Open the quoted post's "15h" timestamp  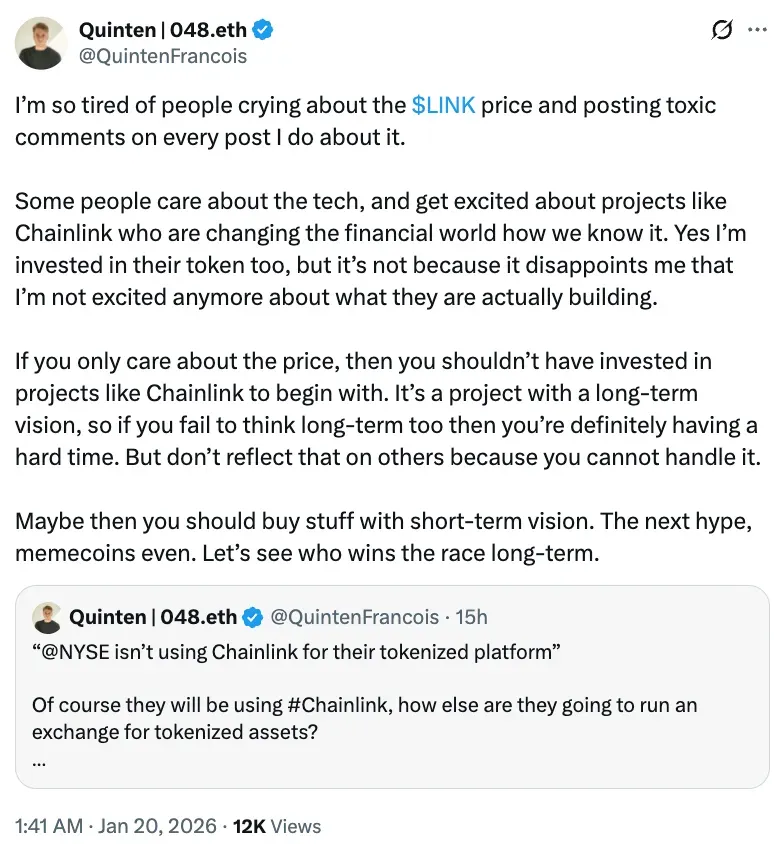coord(471,617)
